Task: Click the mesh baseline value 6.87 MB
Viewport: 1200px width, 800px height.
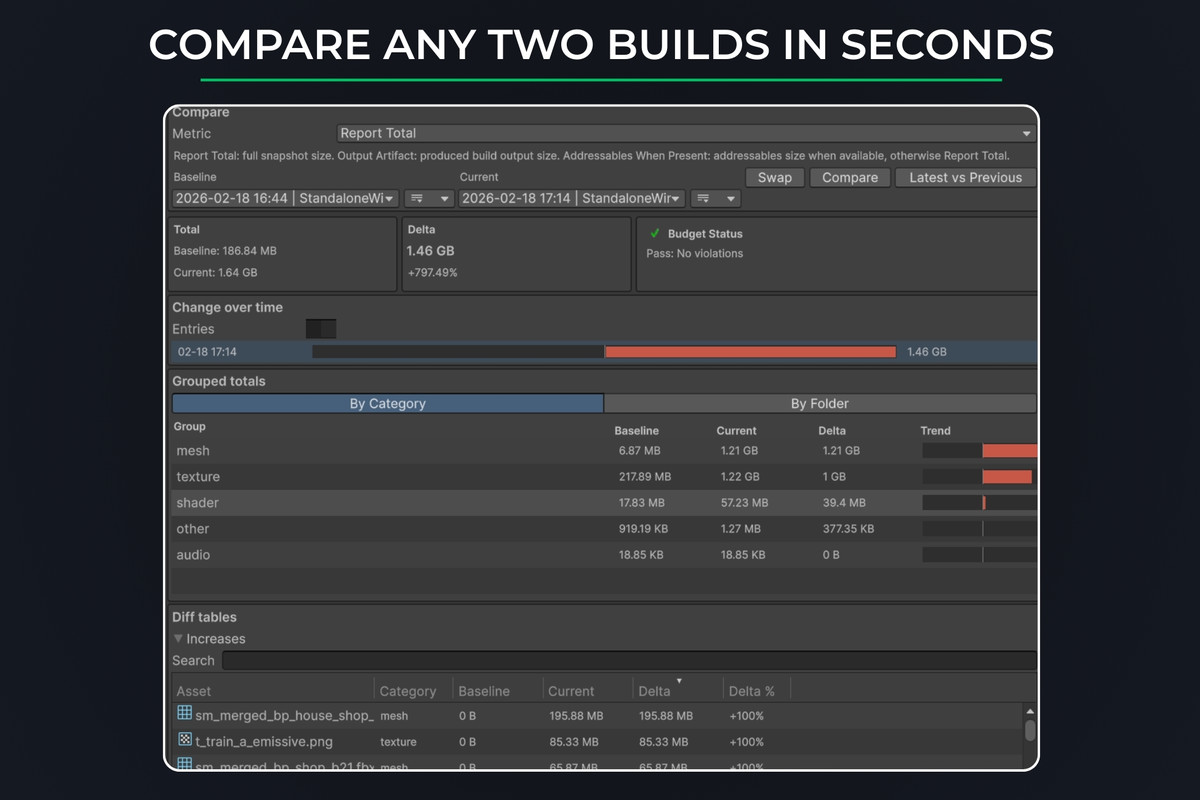Action: click(x=640, y=451)
